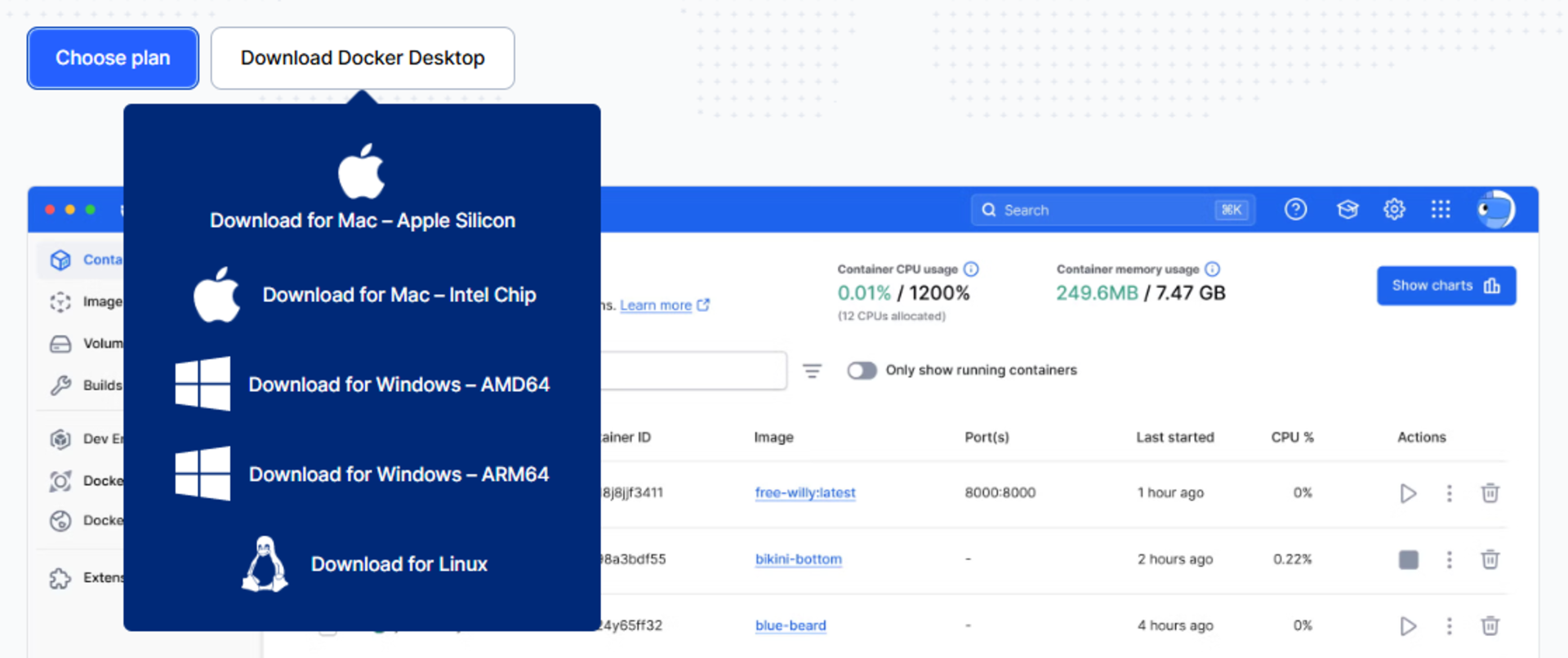Click the Container CPU usage info icon
The height and width of the screenshot is (658, 1568).
(971, 269)
